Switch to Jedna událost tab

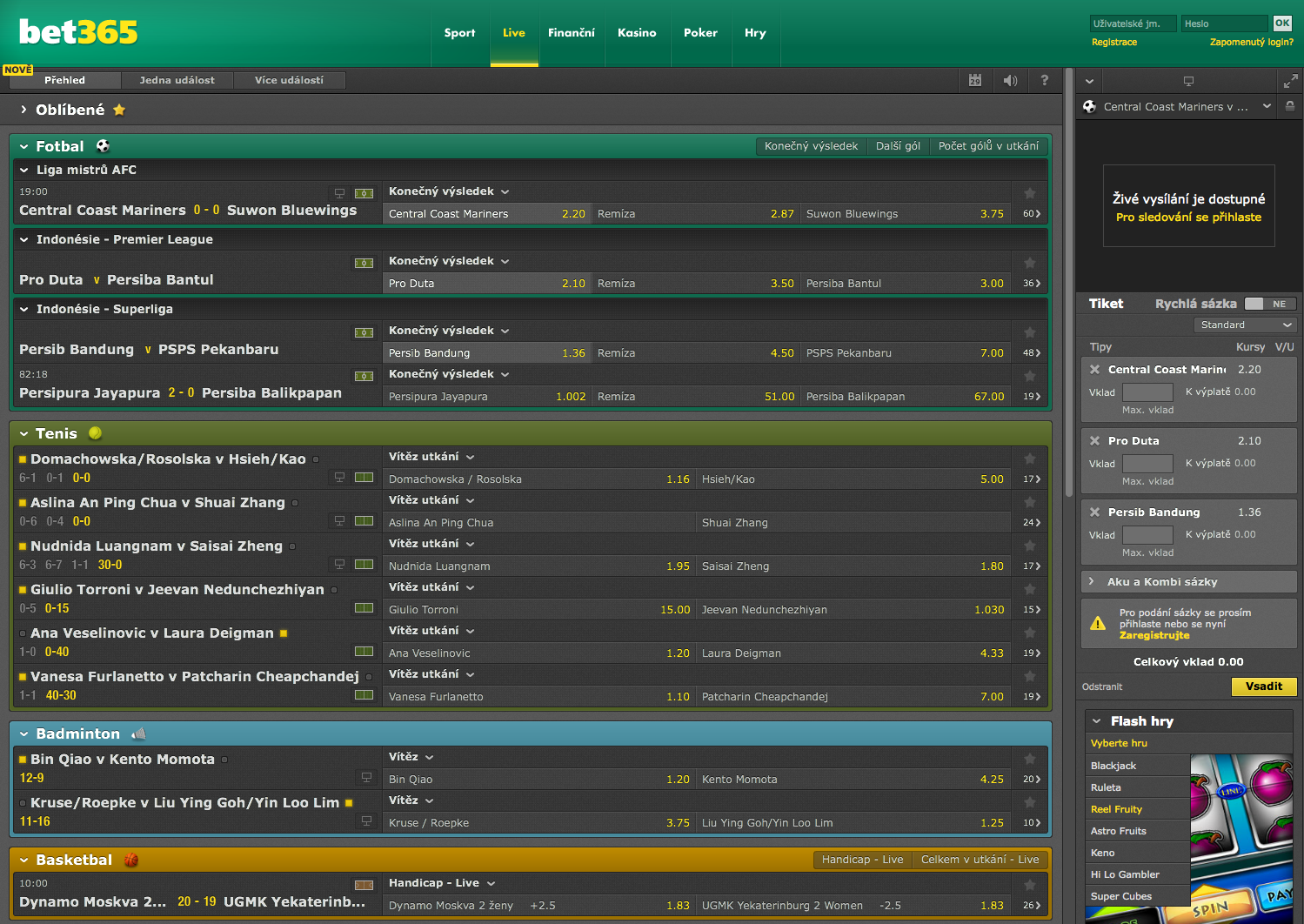point(177,80)
